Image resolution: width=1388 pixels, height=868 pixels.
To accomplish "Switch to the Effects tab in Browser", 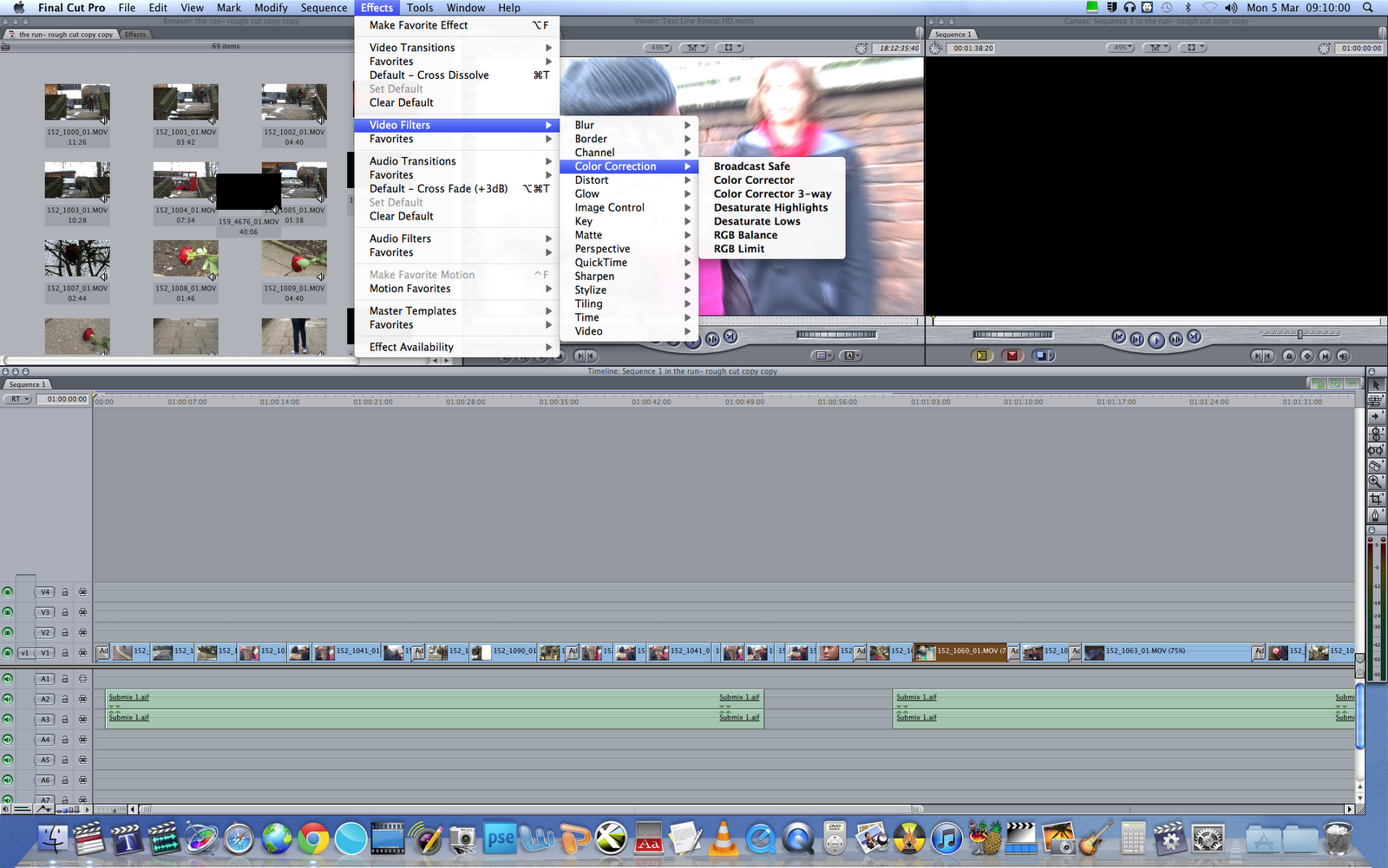I will tap(135, 35).
